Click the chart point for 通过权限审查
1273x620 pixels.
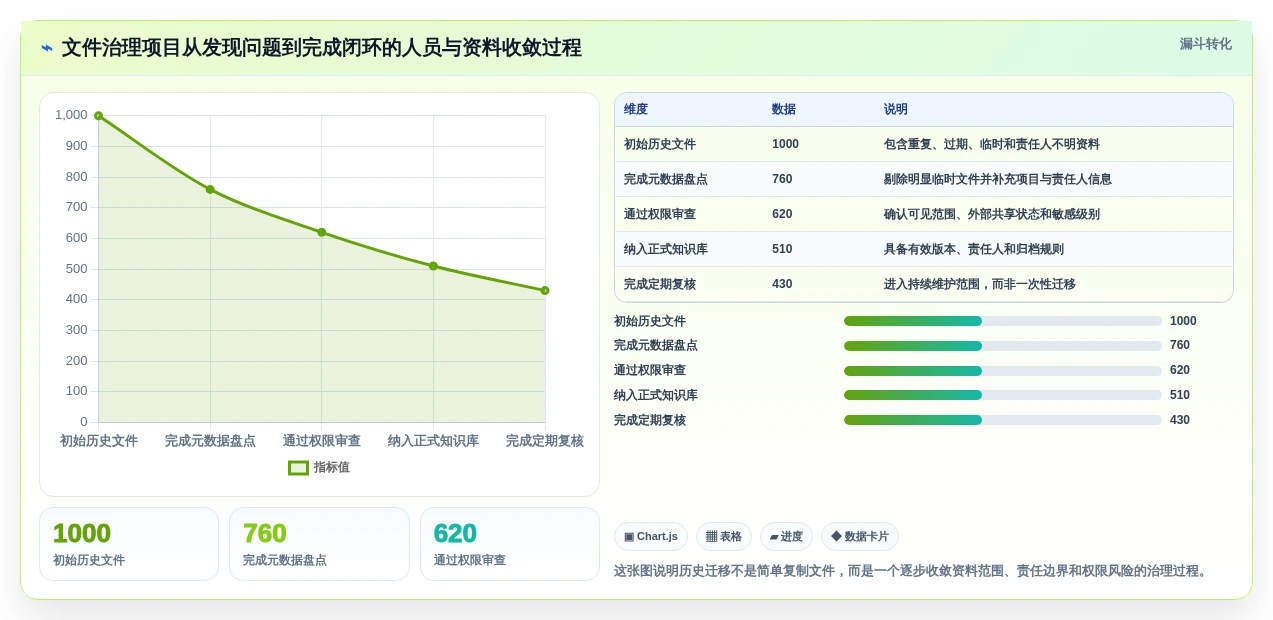coord(321,232)
